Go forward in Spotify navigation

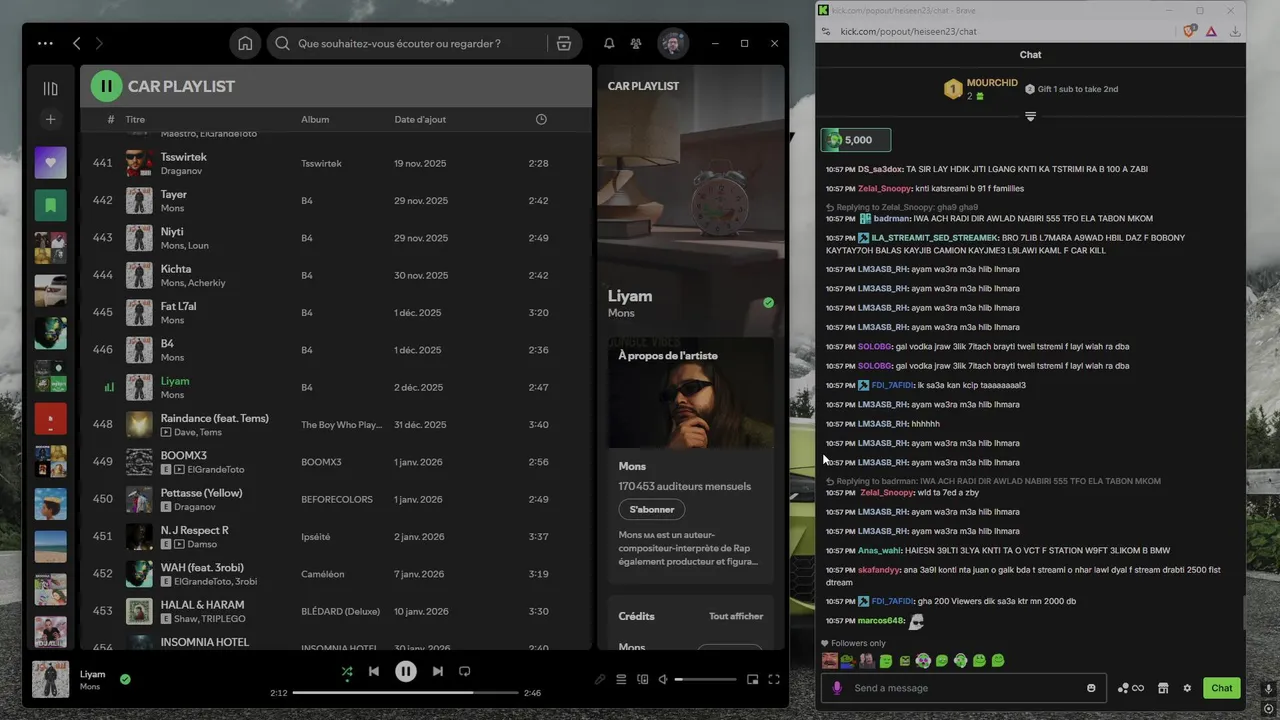98,43
